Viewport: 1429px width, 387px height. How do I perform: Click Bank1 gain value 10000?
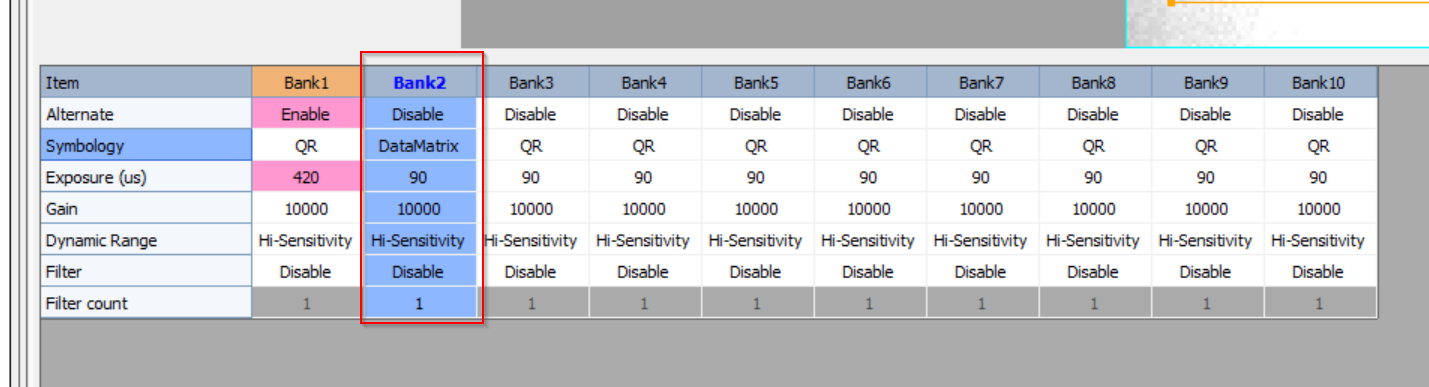pyautogui.click(x=306, y=209)
